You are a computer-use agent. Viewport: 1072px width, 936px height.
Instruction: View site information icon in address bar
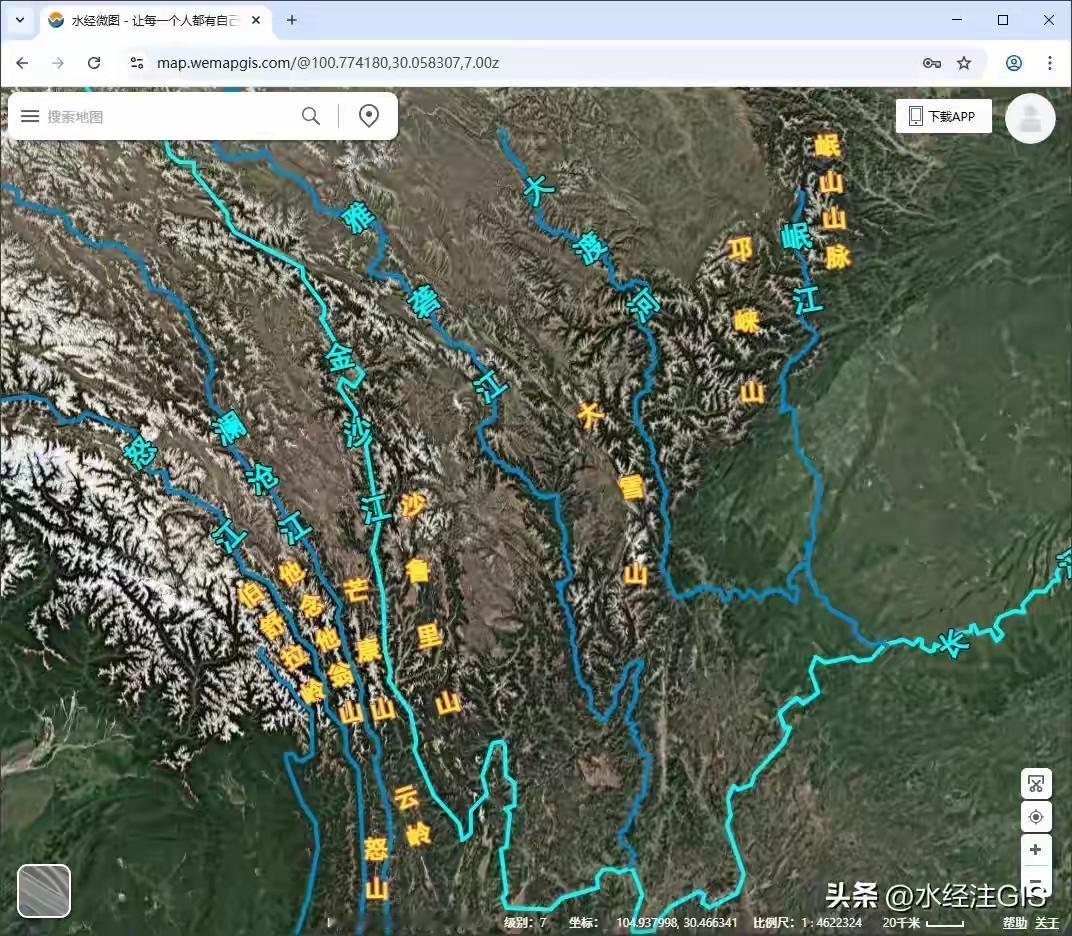(x=137, y=63)
